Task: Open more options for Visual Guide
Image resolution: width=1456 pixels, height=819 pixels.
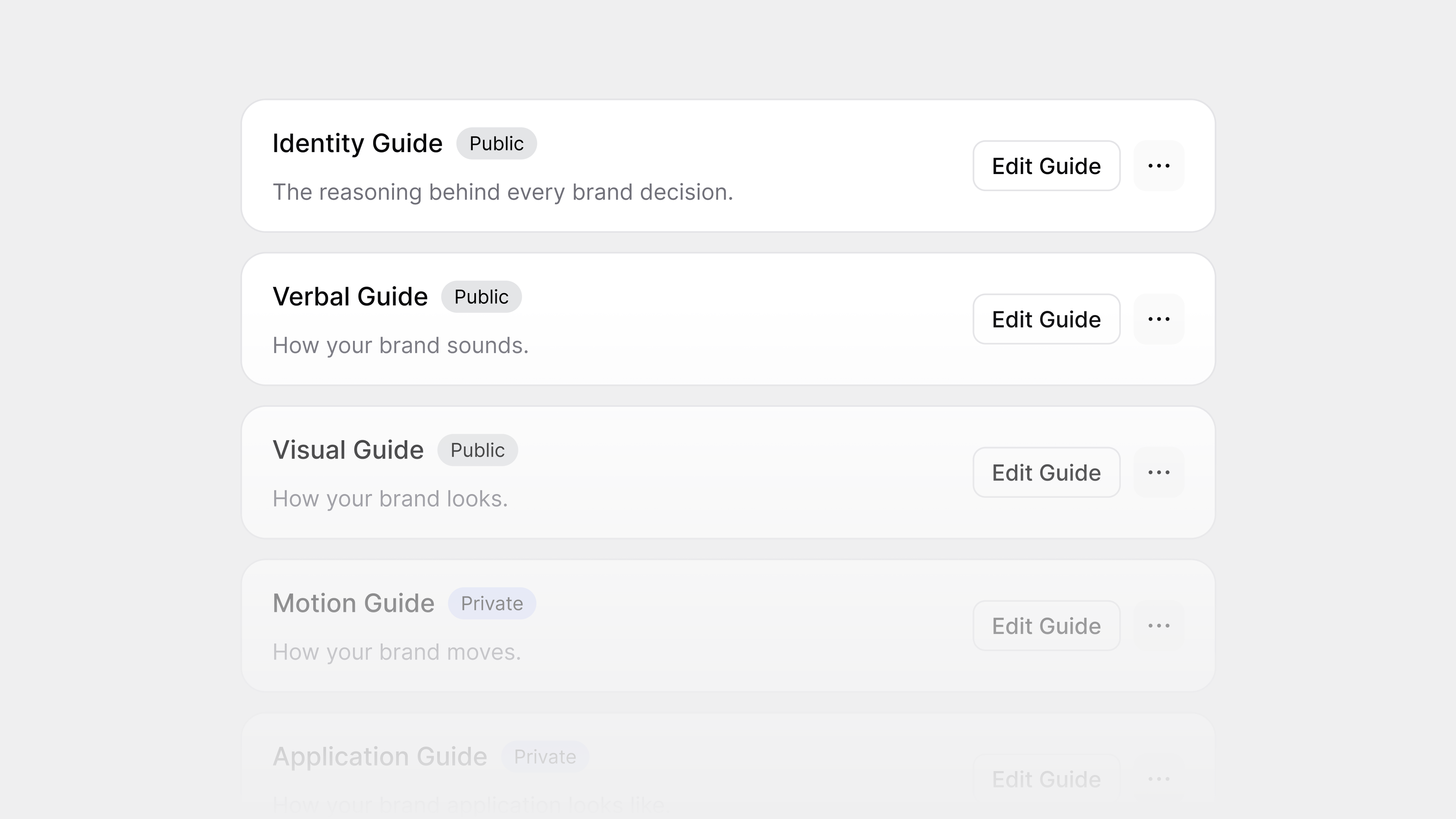Action: coord(1159,472)
